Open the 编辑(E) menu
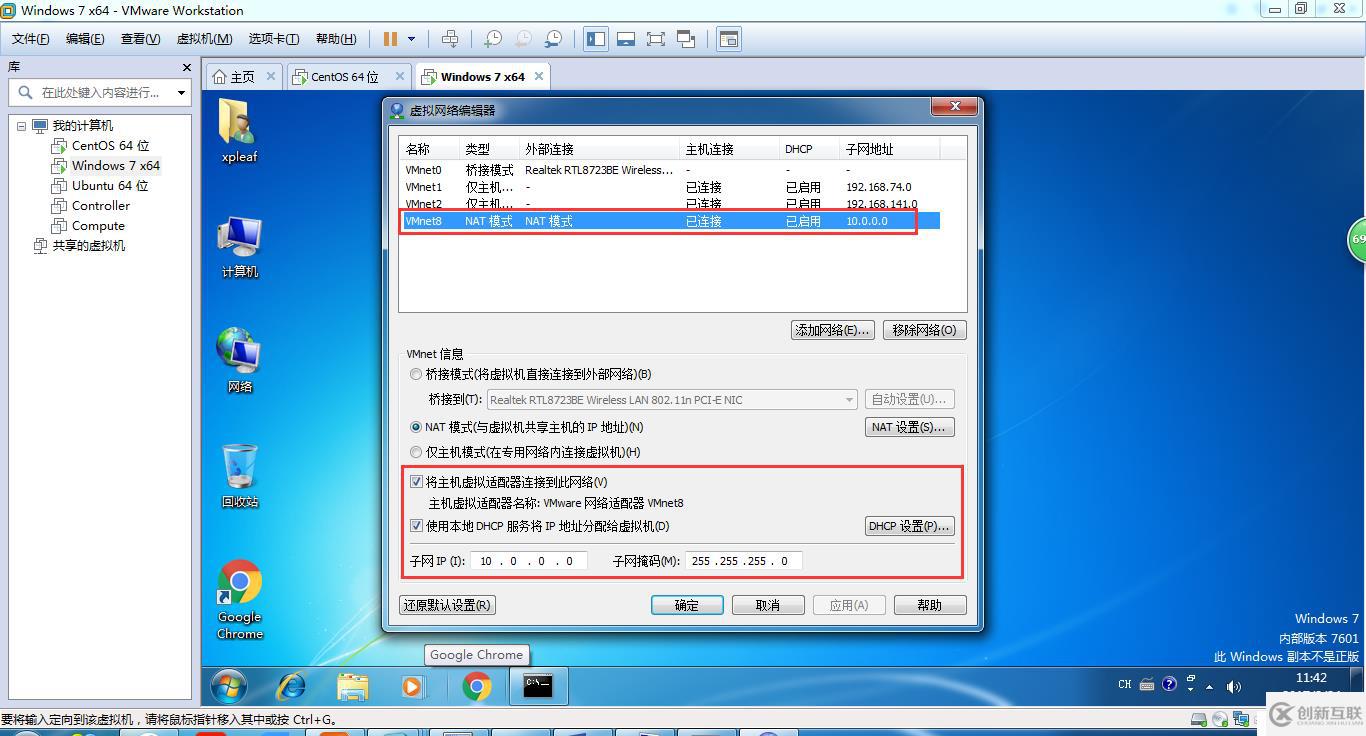This screenshot has height=736, width=1366. click(85, 39)
